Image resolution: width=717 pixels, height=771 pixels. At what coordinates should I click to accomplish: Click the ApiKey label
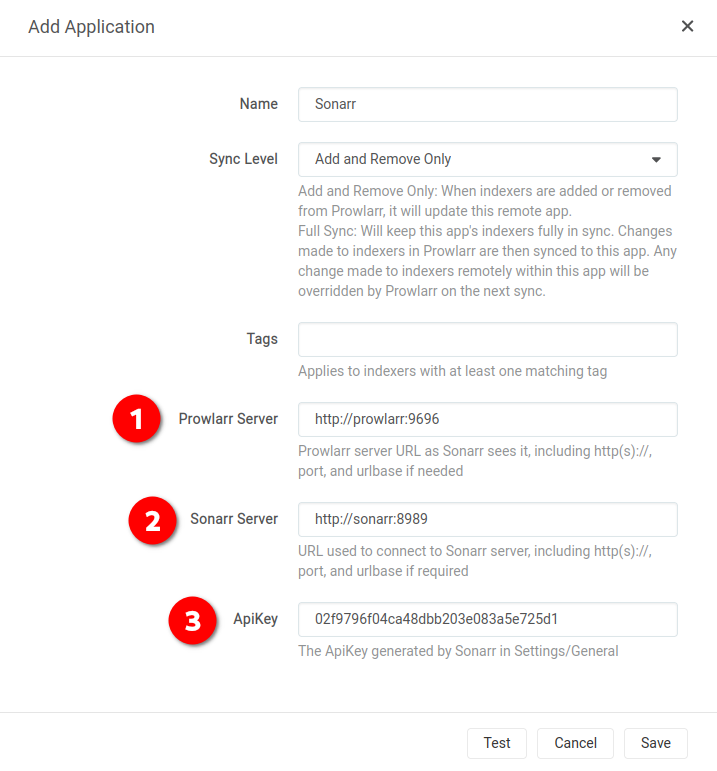[256, 619]
